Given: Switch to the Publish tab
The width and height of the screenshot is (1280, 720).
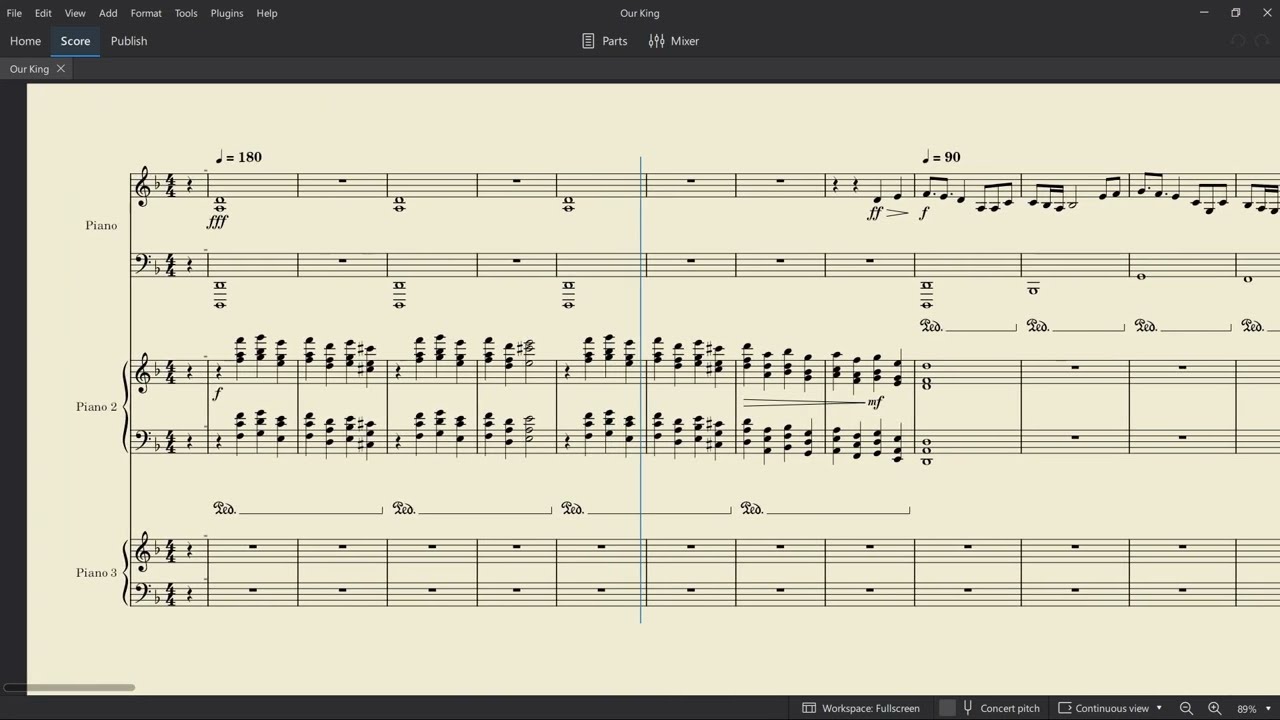Looking at the screenshot, I should [x=129, y=41].
